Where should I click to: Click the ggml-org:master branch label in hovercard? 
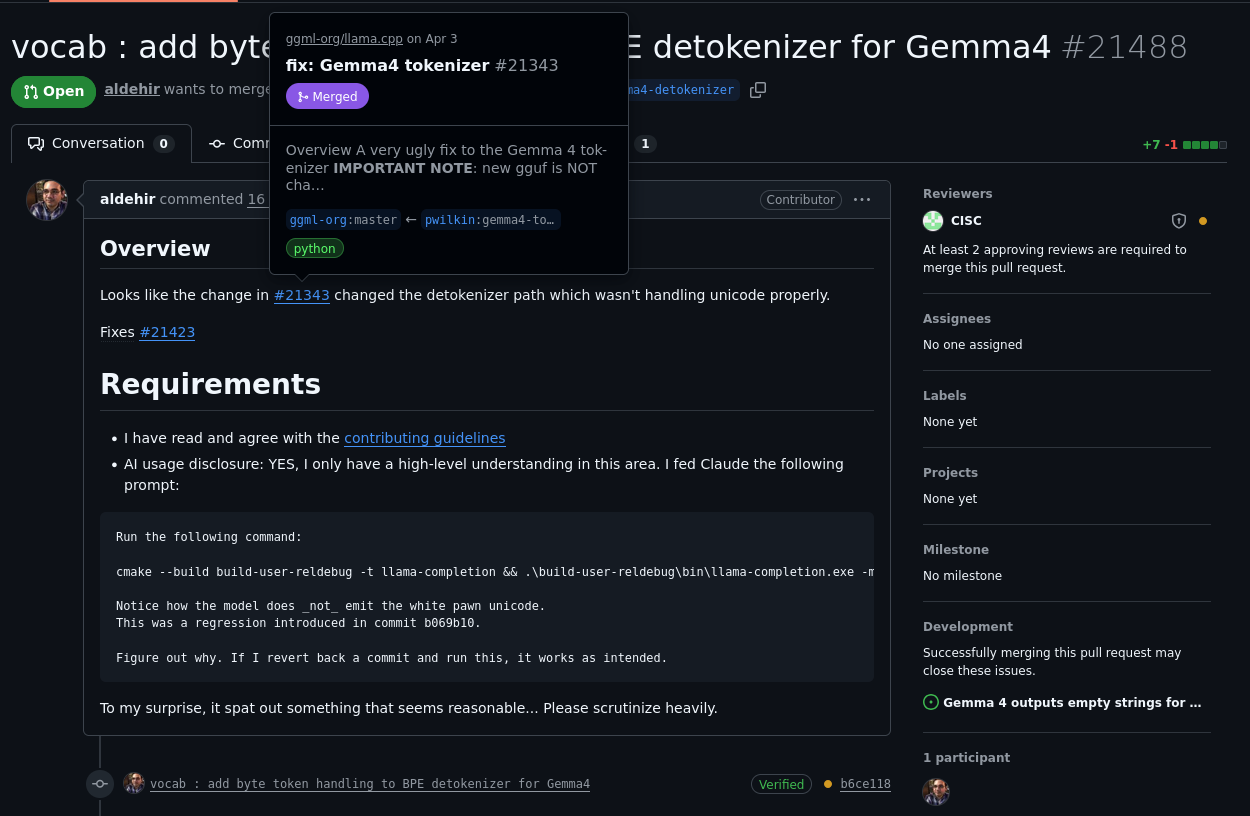coord(343,220)
